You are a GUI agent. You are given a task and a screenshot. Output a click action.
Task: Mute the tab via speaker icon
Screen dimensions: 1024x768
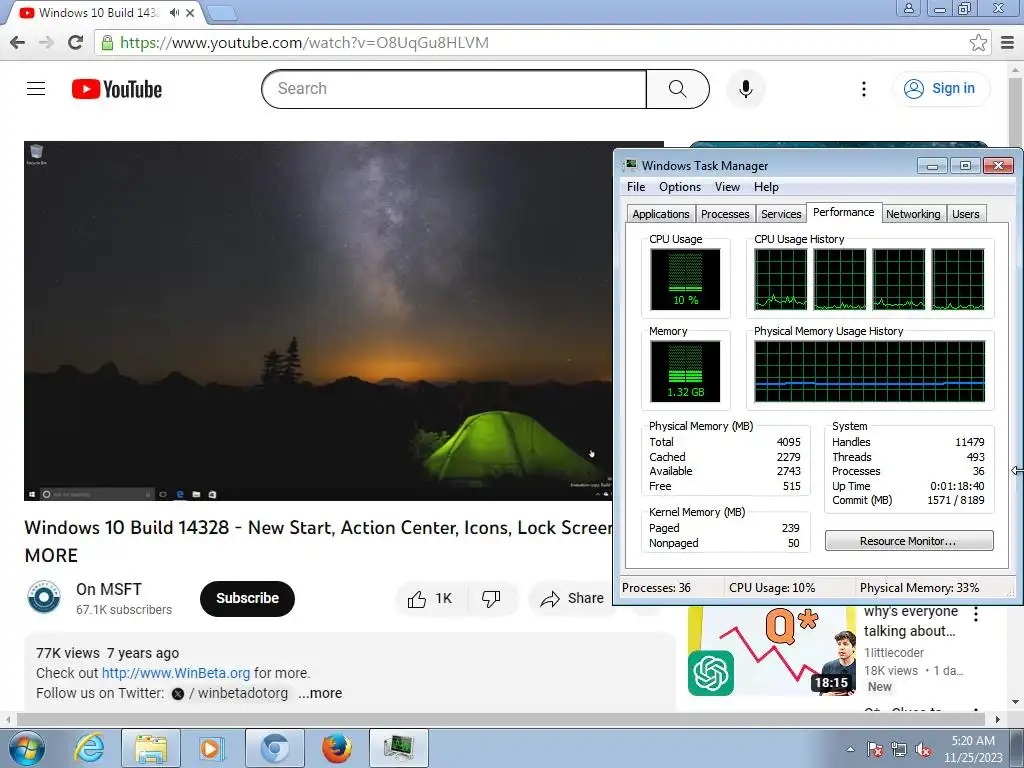pos(174,12)
